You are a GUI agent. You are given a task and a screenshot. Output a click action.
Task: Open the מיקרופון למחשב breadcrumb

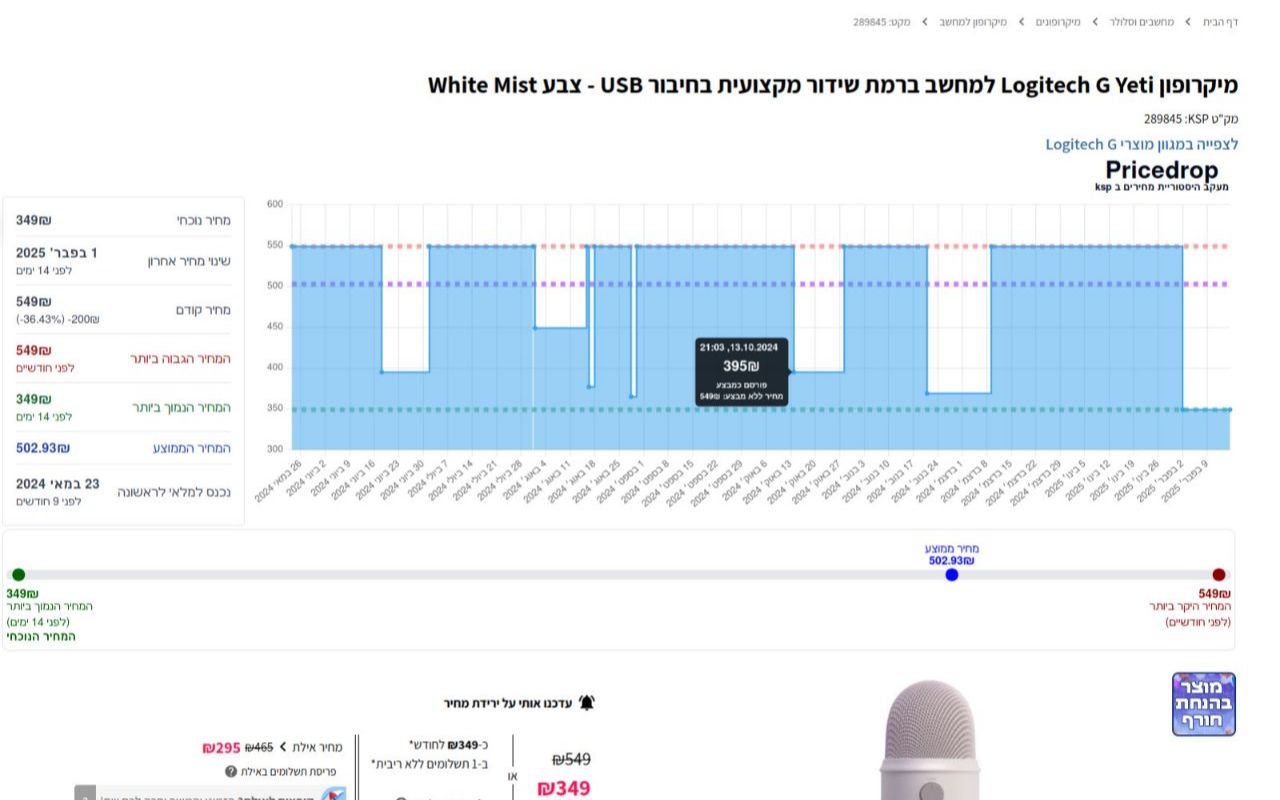point(972,22)
